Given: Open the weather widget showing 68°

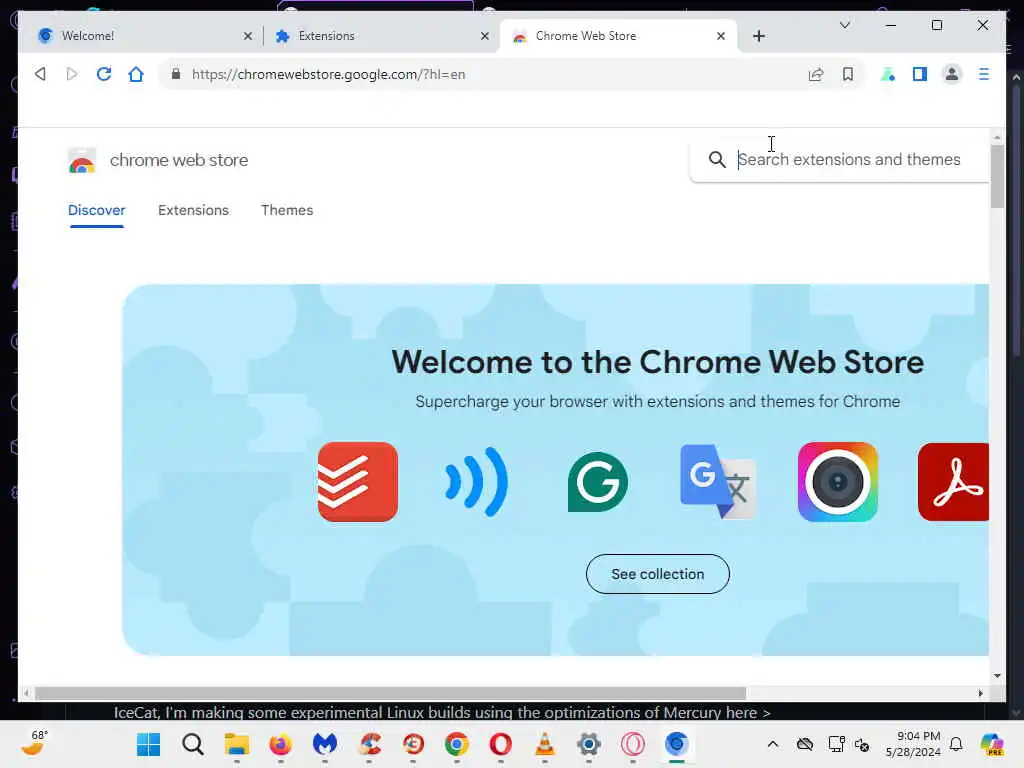Looking at the screenshot, I should [x=34, y=743].
